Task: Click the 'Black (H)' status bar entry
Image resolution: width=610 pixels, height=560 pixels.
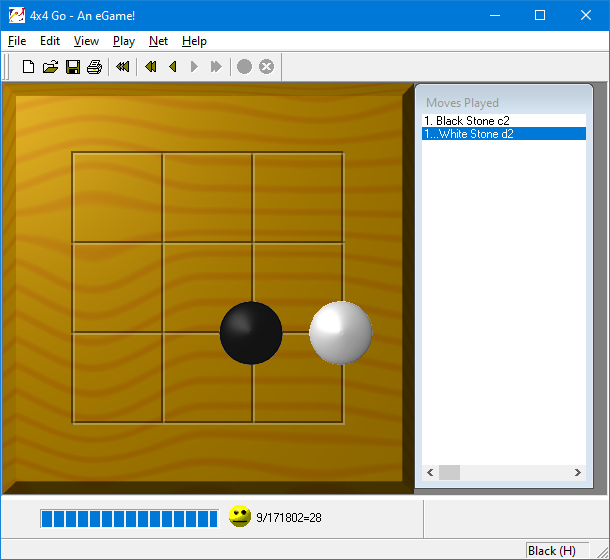Action: coord(557,551)
